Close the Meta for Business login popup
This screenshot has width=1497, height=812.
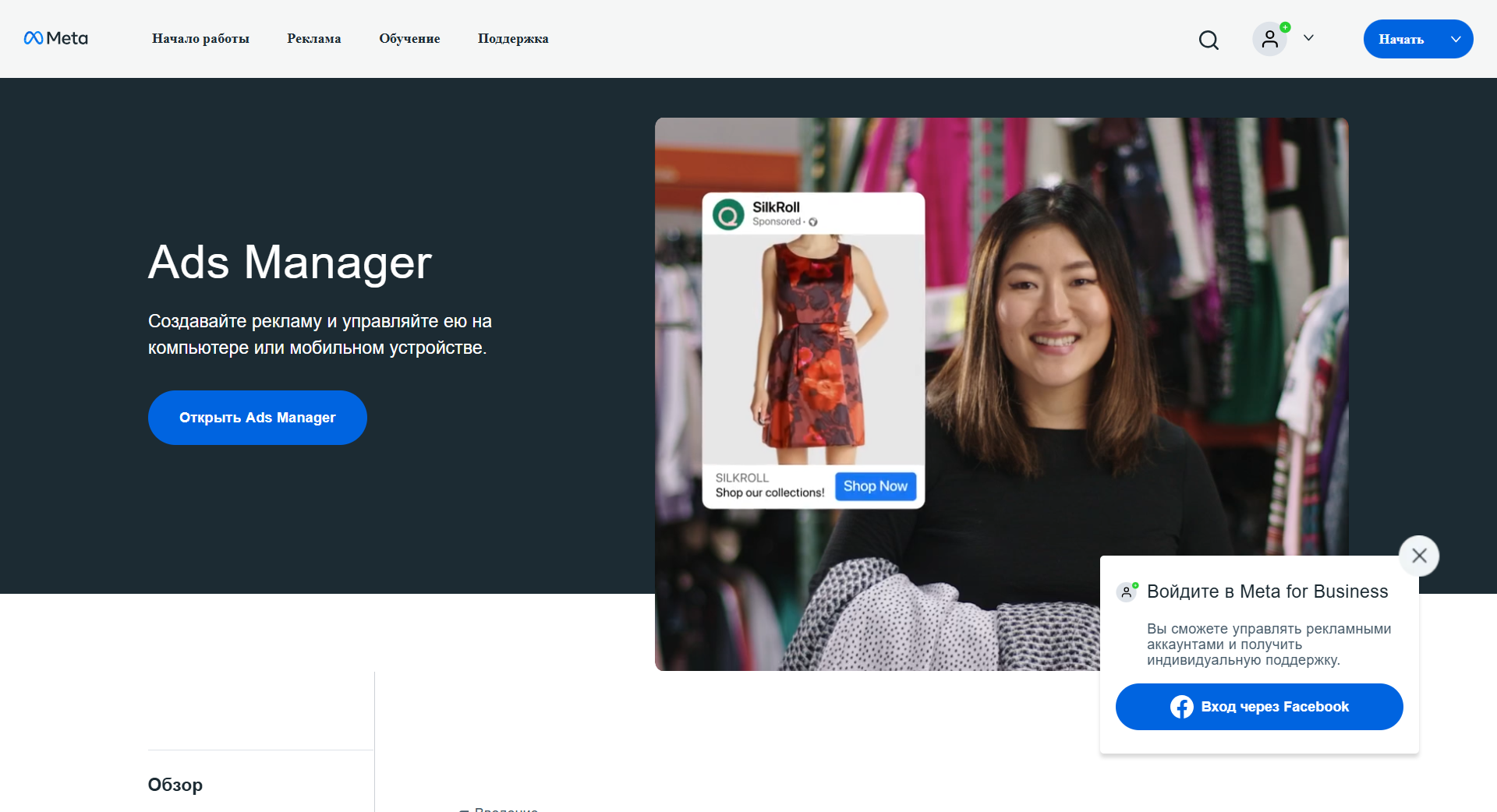point(1419,556)
